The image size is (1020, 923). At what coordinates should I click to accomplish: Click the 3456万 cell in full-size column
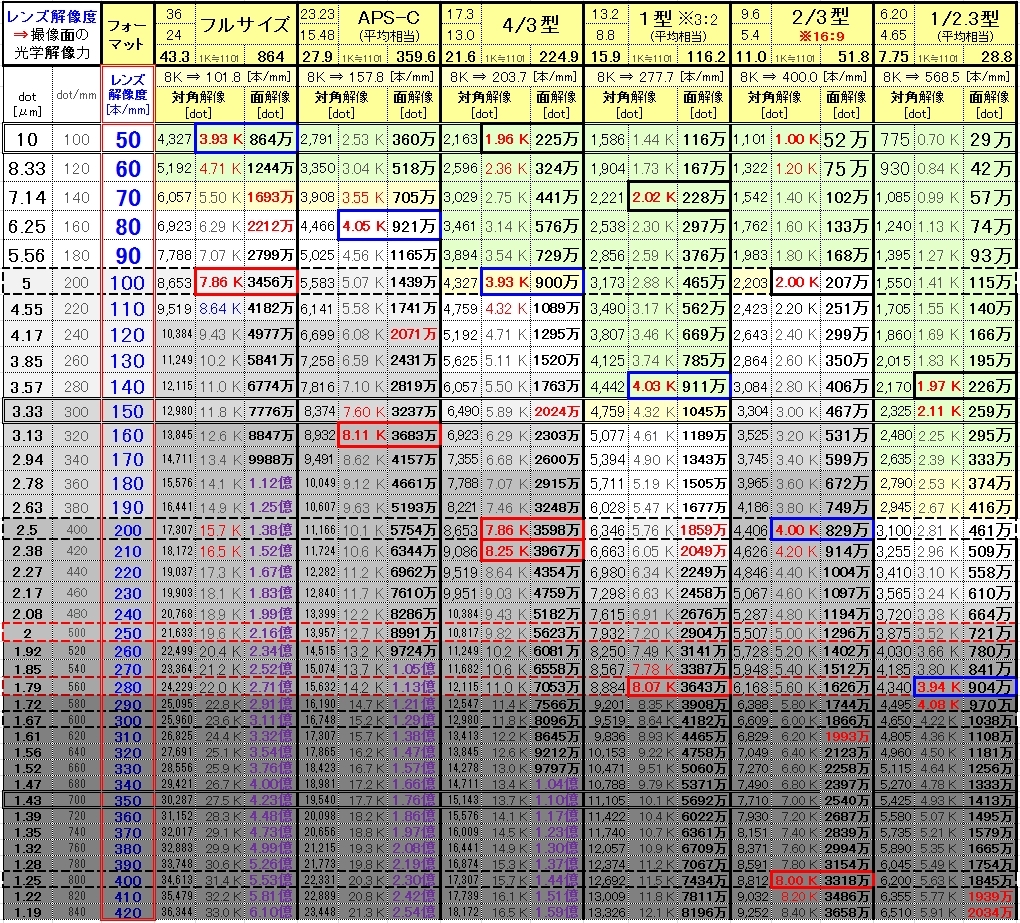point(271,283)
